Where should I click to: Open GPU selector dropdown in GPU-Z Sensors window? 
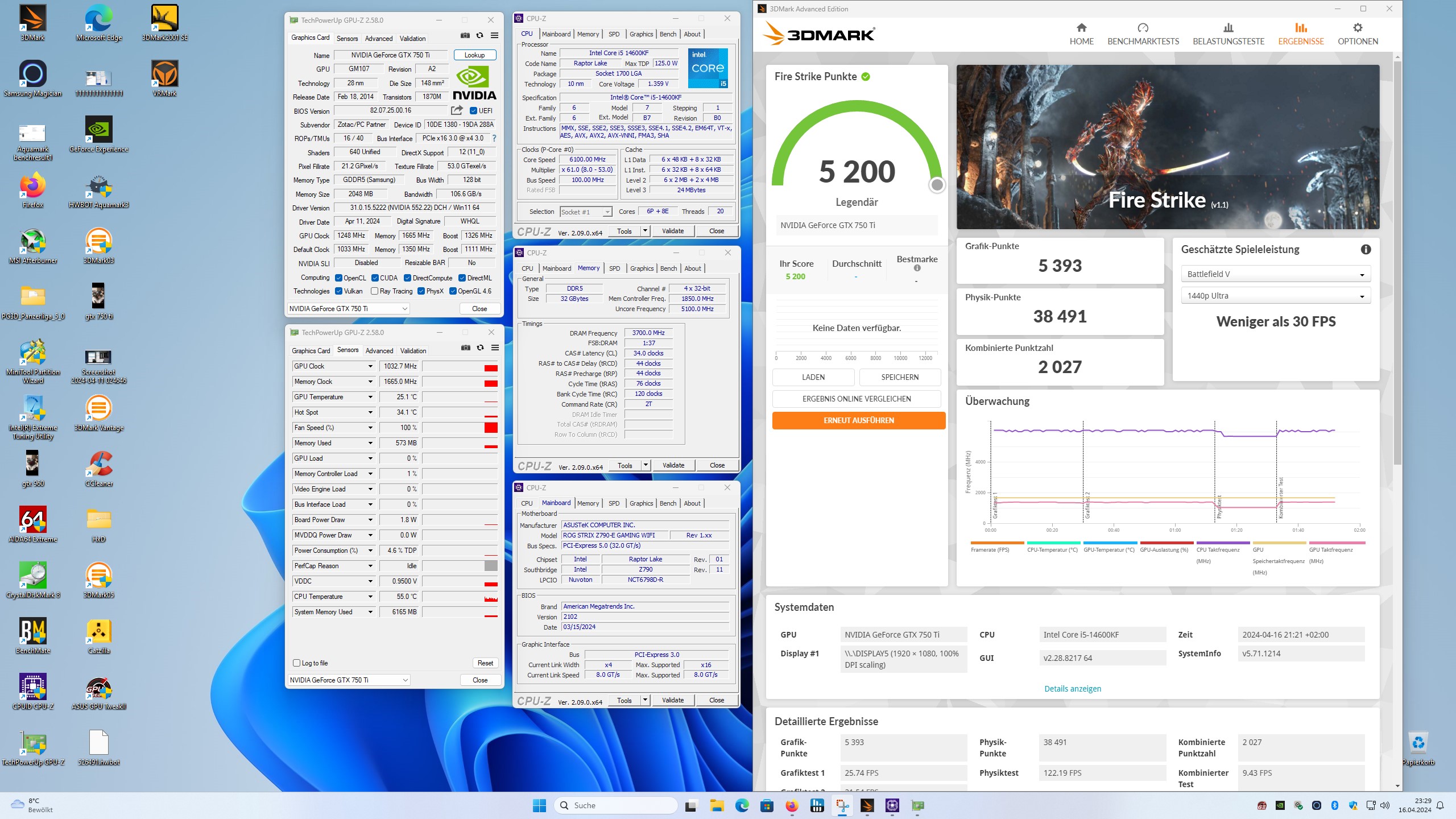click(349, 680)
